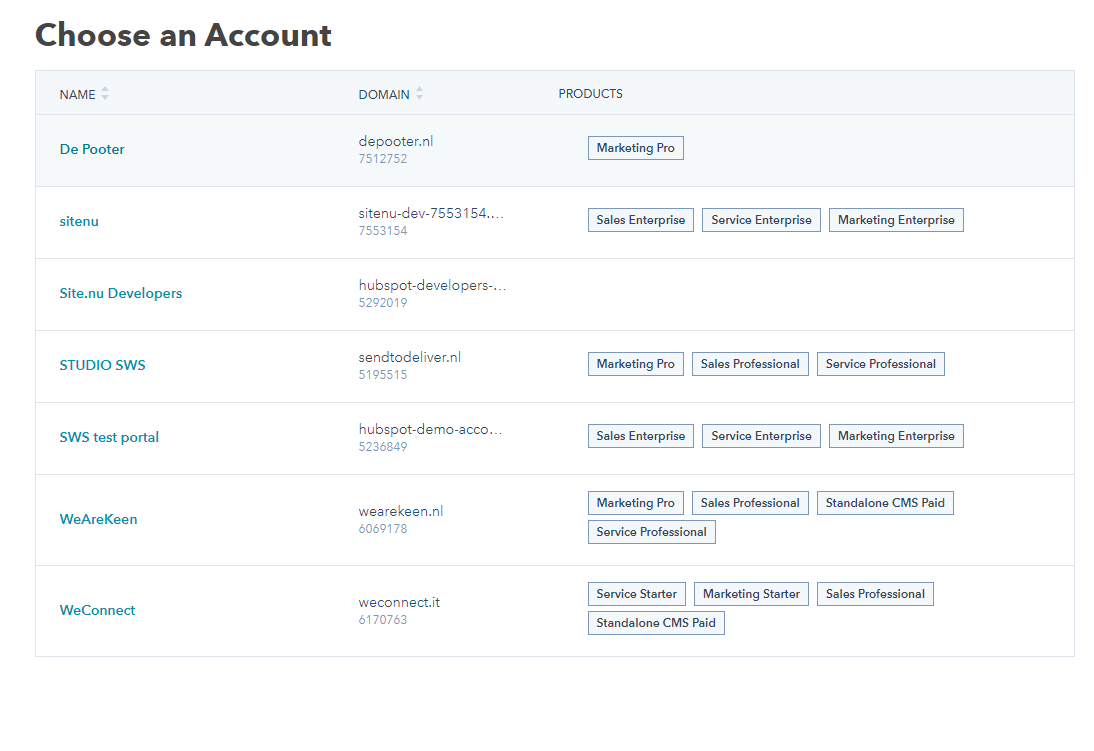Click SWS test portal's Sales Enterprise tag
This screenshot has width=1094, height=751.
[640, 436]
